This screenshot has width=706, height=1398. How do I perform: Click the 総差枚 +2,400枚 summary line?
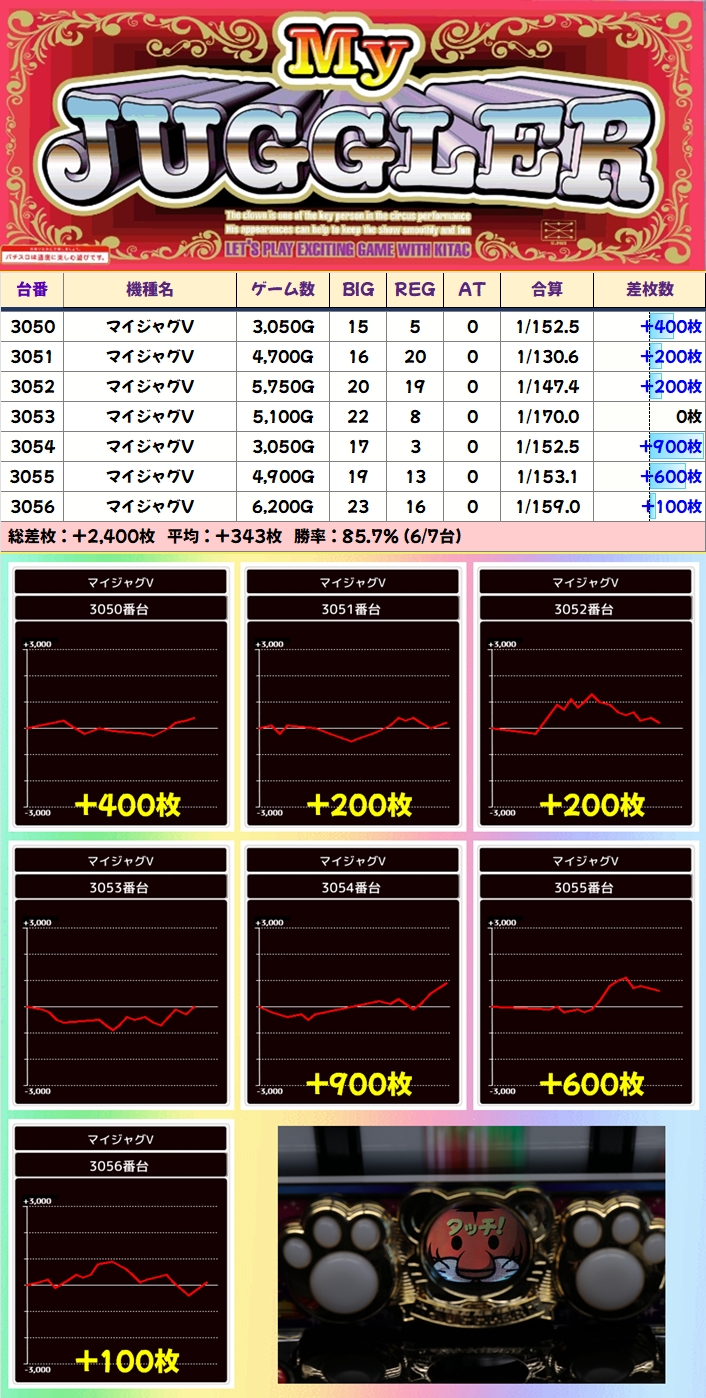pos(353,536)
